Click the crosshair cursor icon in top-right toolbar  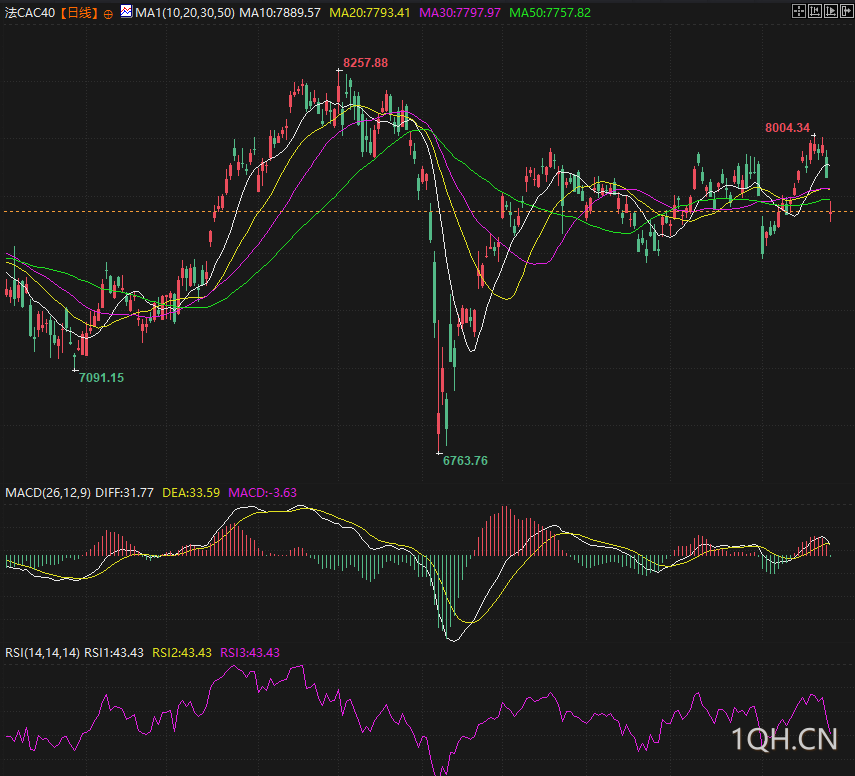799,11
